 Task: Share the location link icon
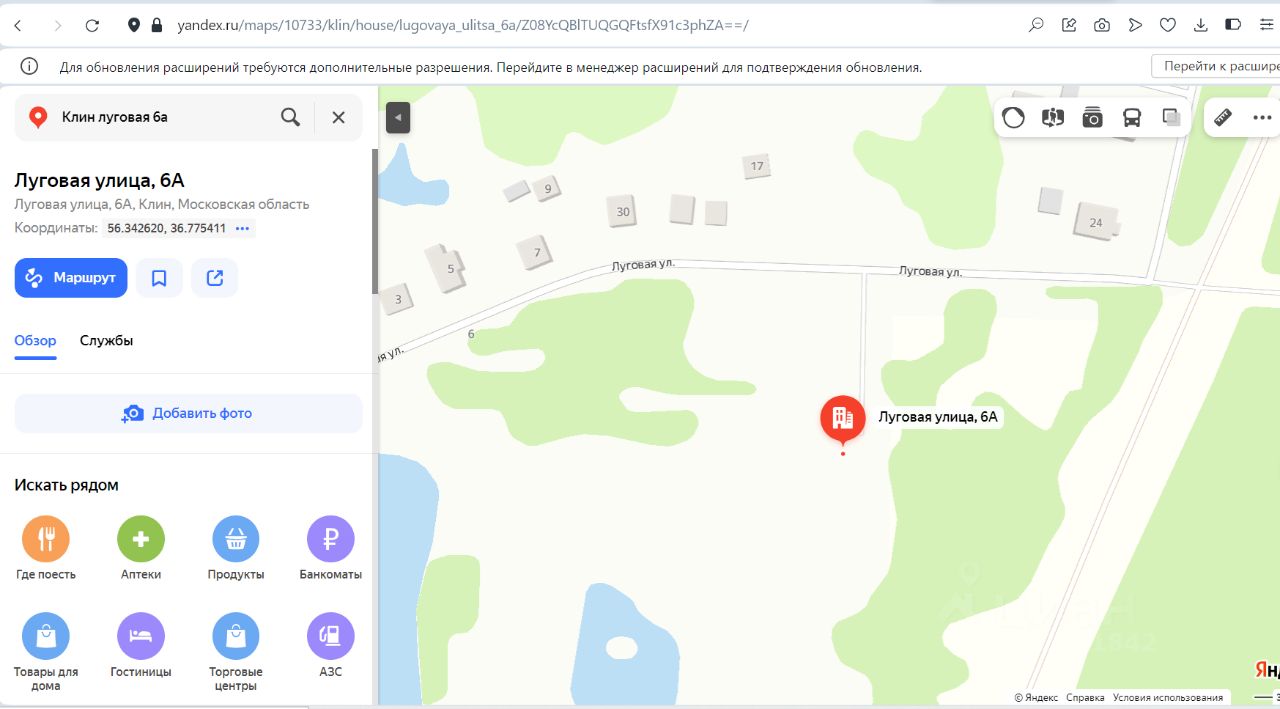point(214,278)
